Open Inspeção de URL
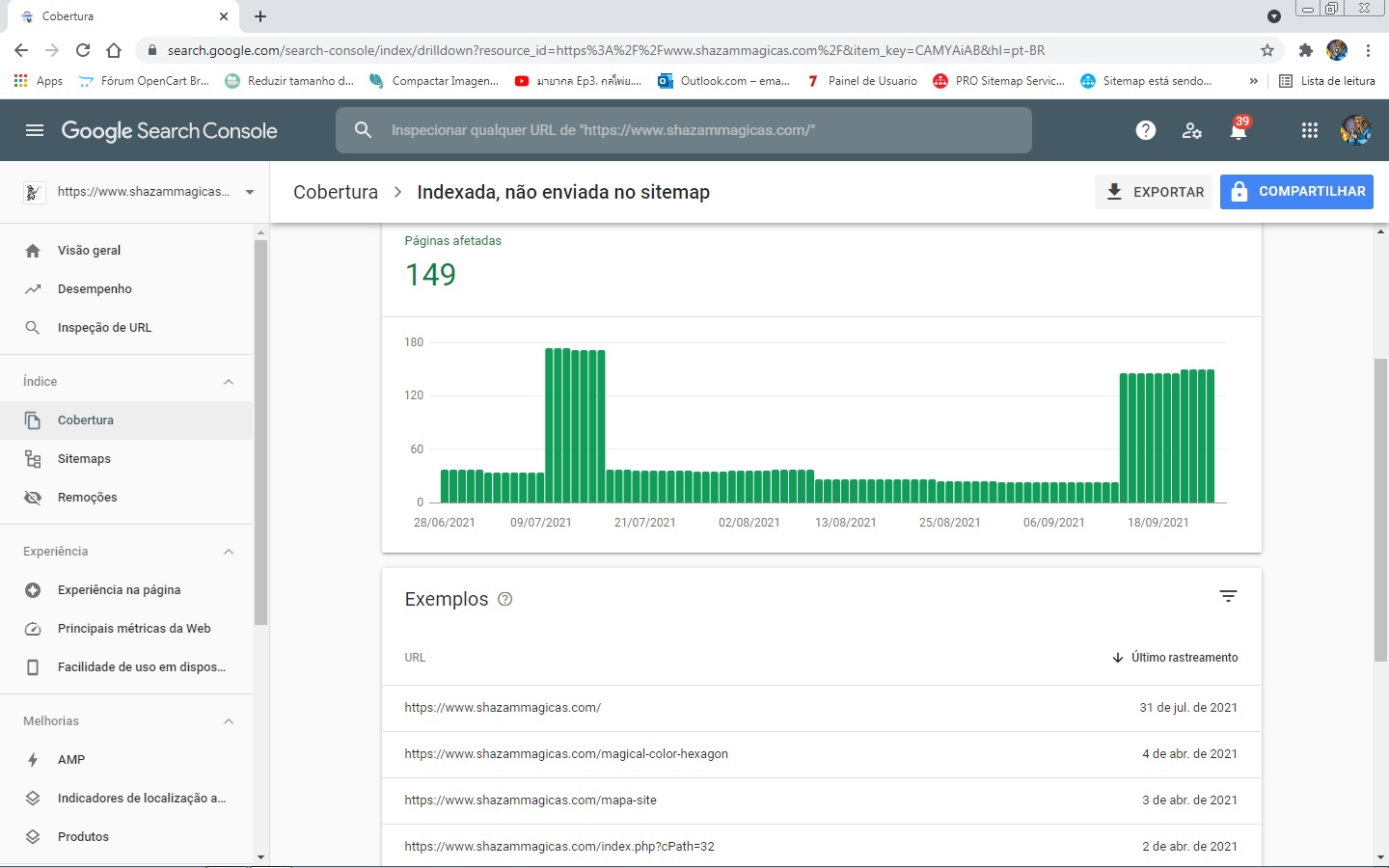 click(126, 328)
